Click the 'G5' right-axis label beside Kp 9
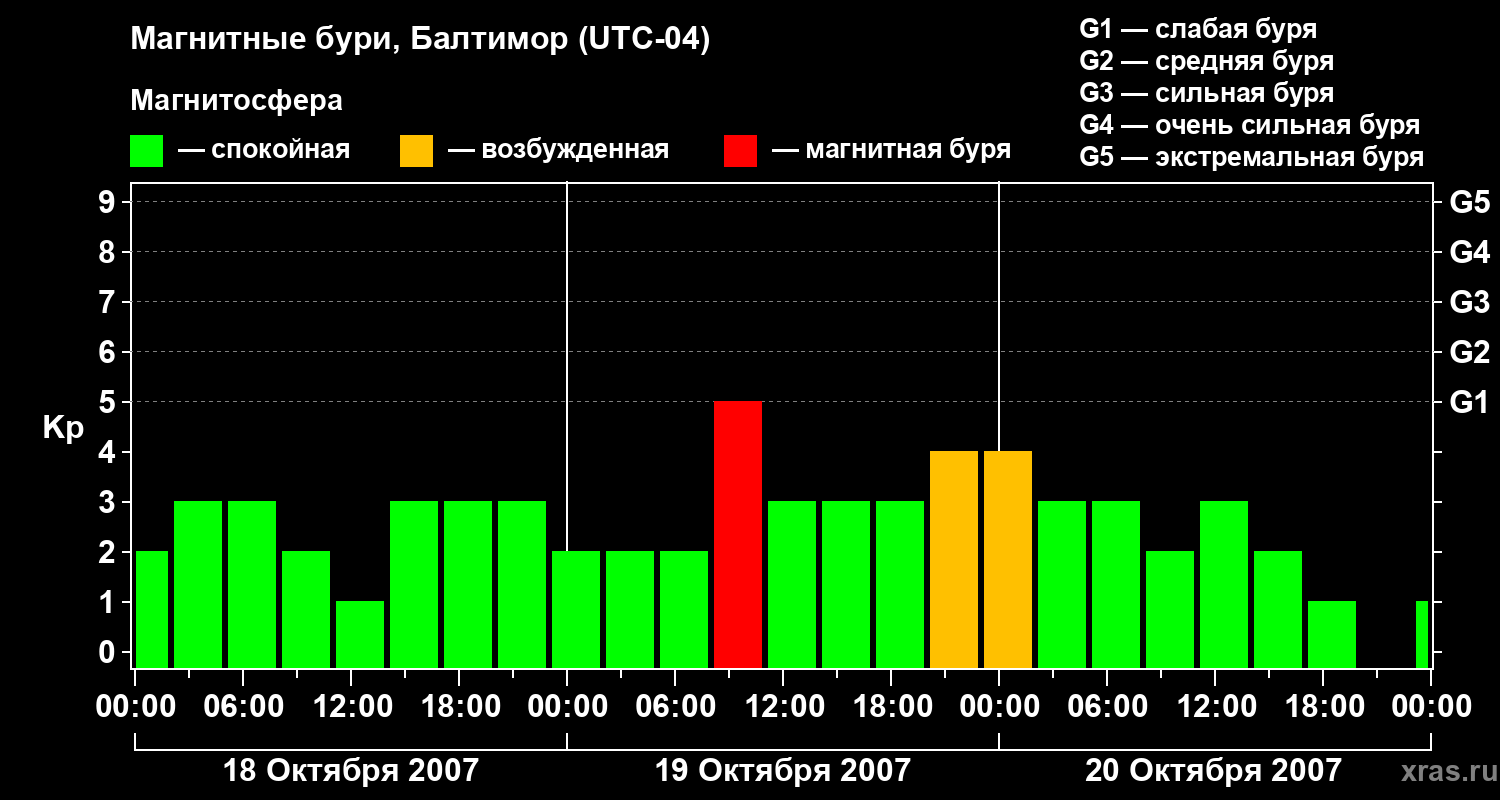Image resolution: width=1500 pixels, height=800 pixels. pos(1469,202)
